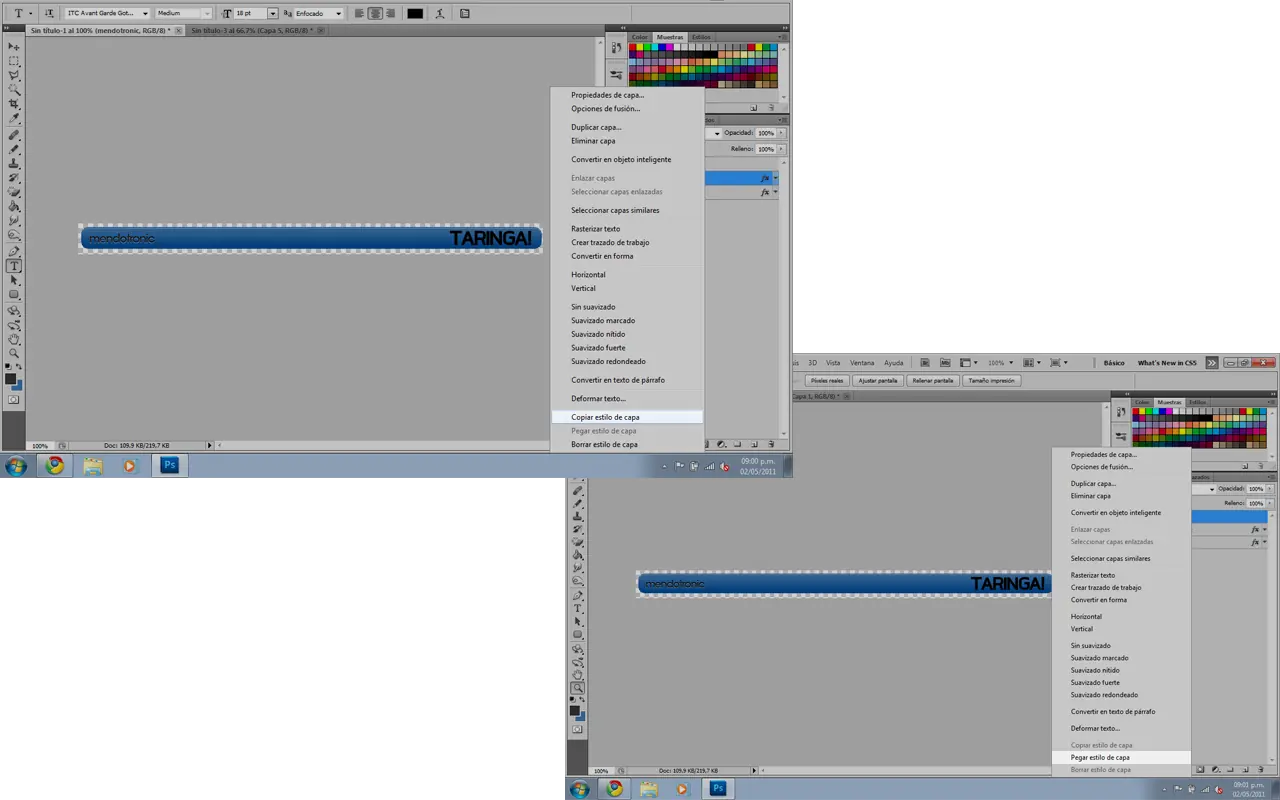Select the Pen tool in the upper window
Screen dimensions: 1280x800
coord(14,252)
